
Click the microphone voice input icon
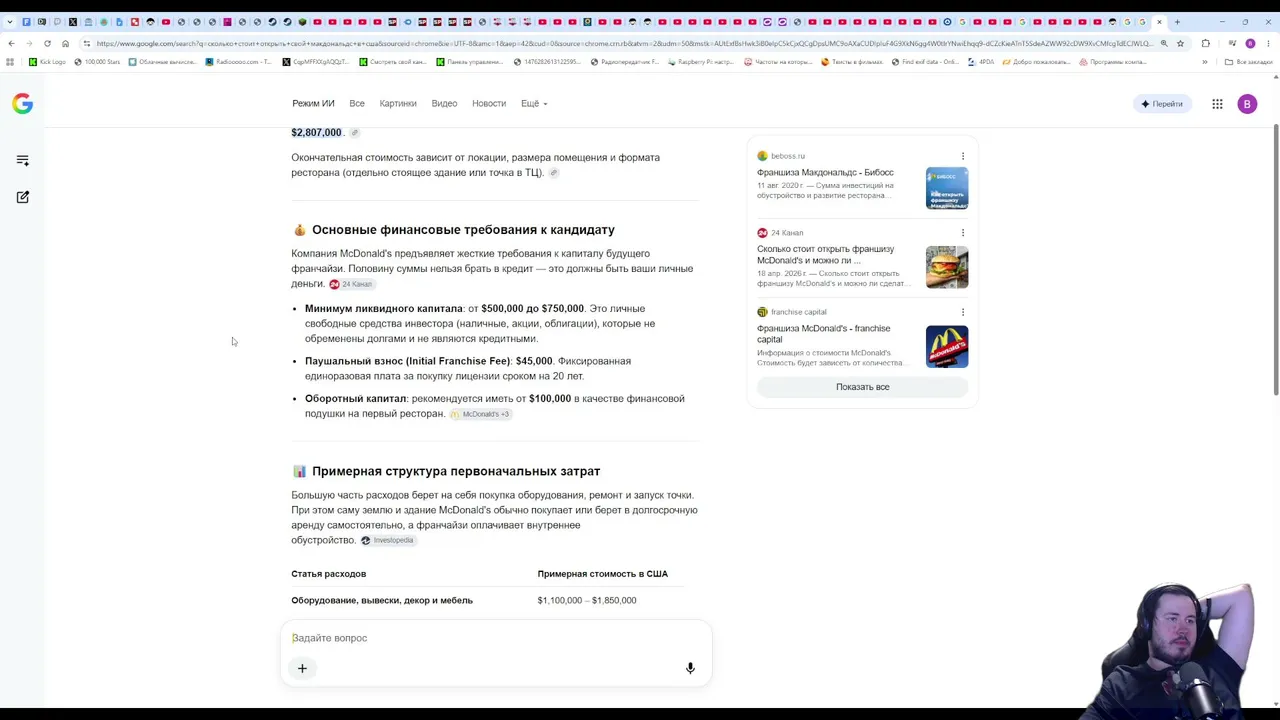[x=690, y=668]
